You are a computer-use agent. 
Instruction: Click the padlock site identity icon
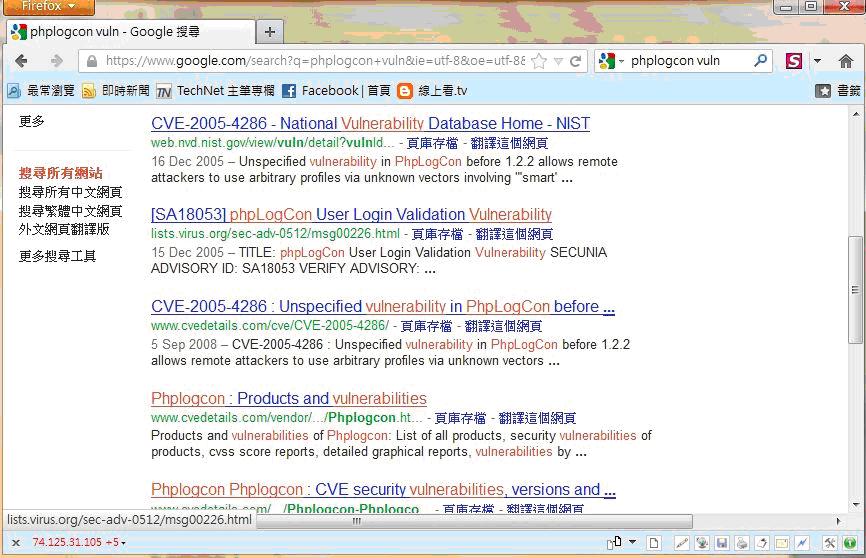92,61
